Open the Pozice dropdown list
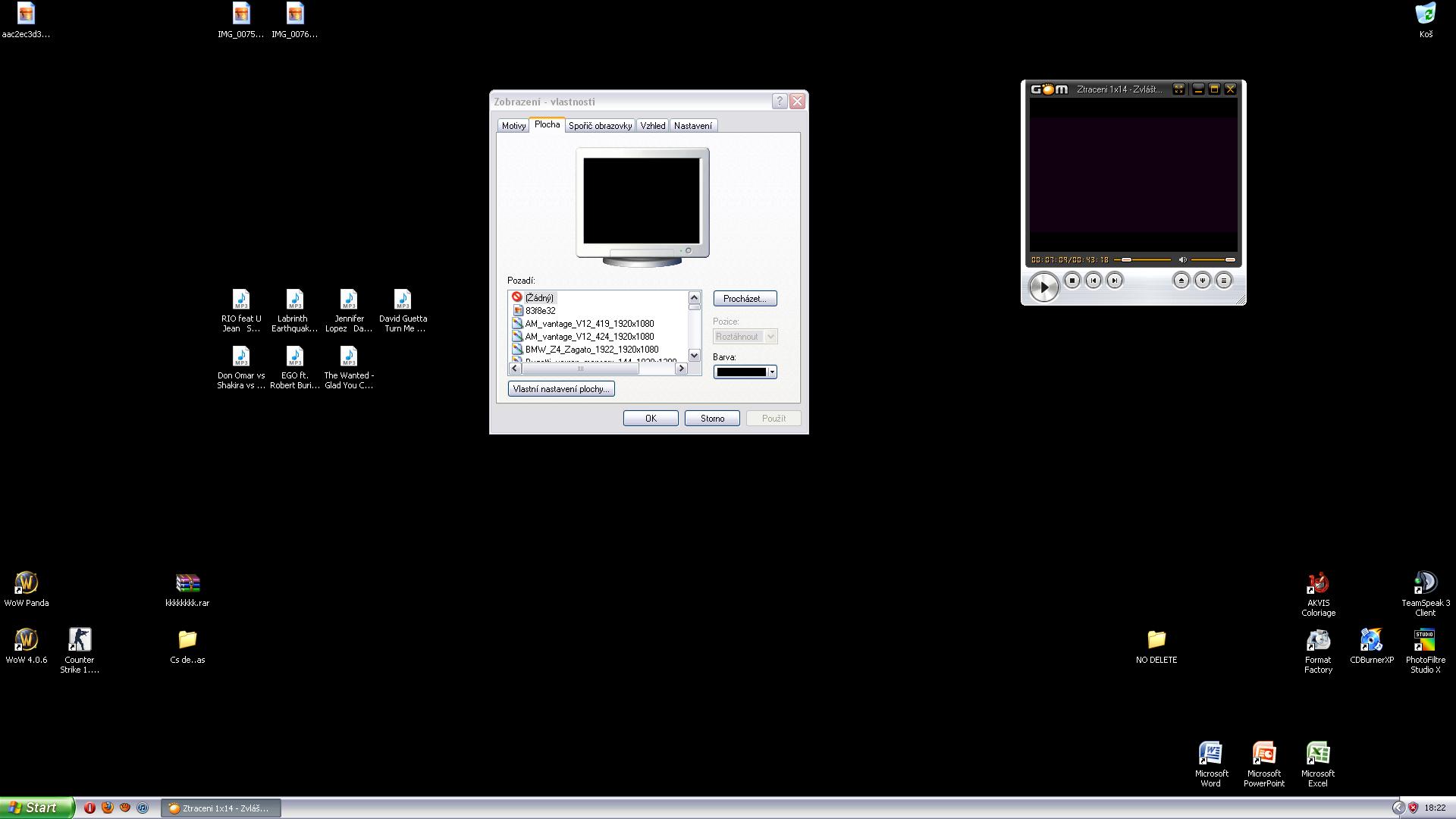The image size is (1456, 819). pos(770,337)
